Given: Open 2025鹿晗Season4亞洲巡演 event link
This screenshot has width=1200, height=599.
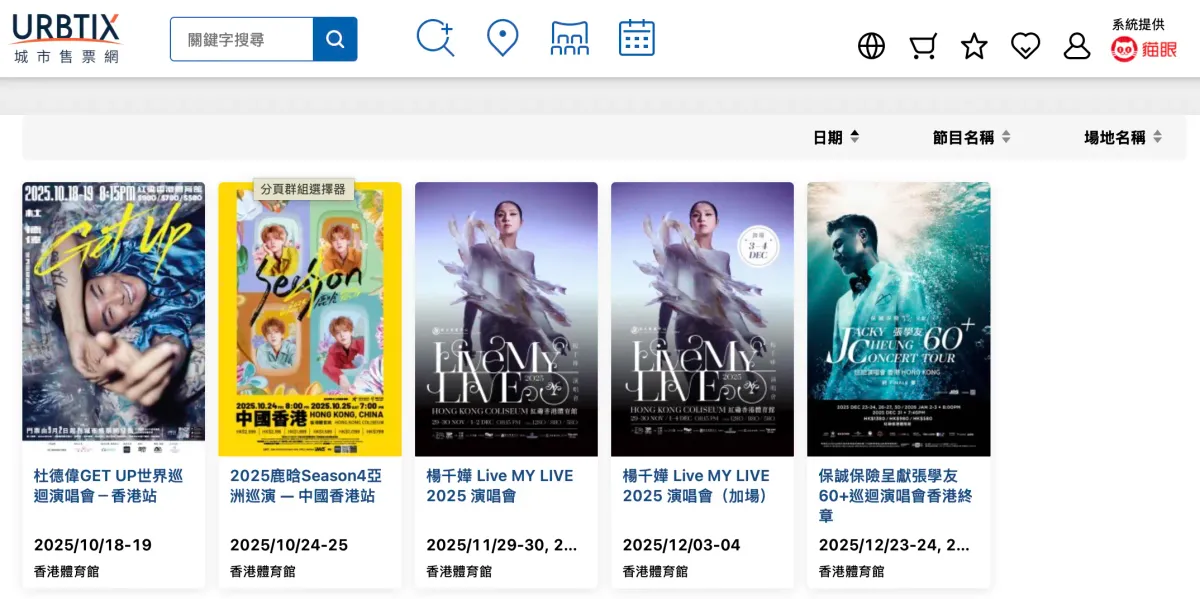Looking at the screenshot, I should click(305, 486).
